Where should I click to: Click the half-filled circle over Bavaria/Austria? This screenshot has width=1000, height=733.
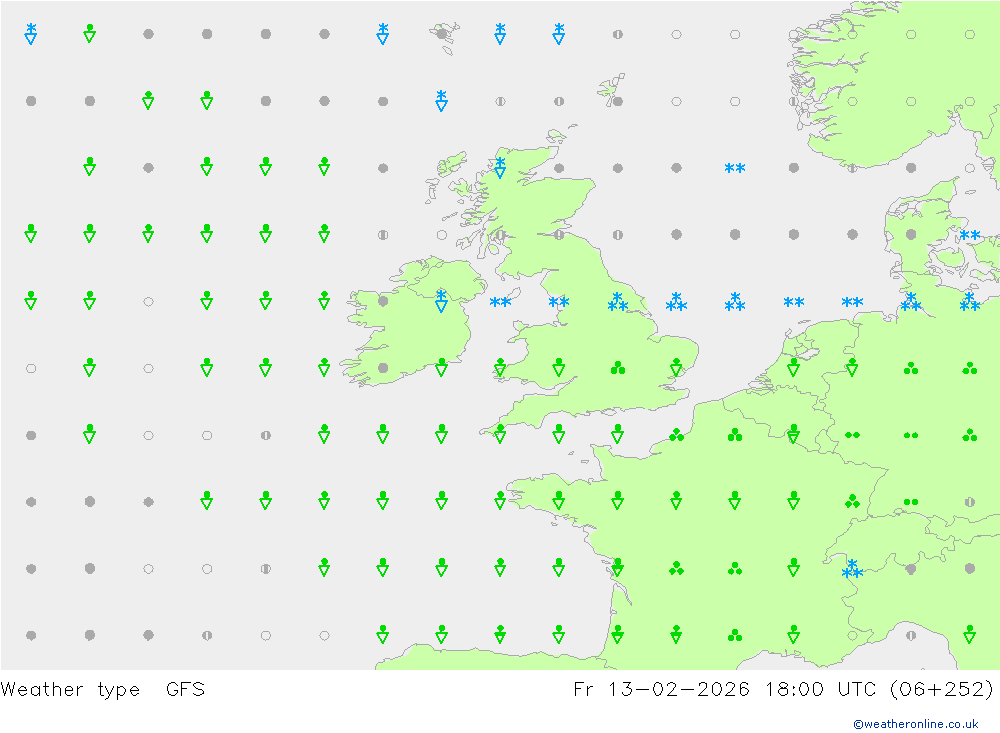coord(969,502)
